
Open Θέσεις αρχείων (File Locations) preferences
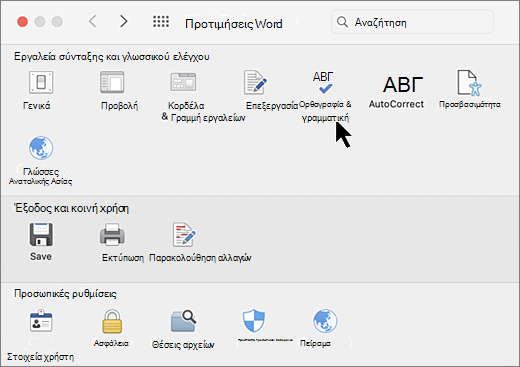[184, 321]
